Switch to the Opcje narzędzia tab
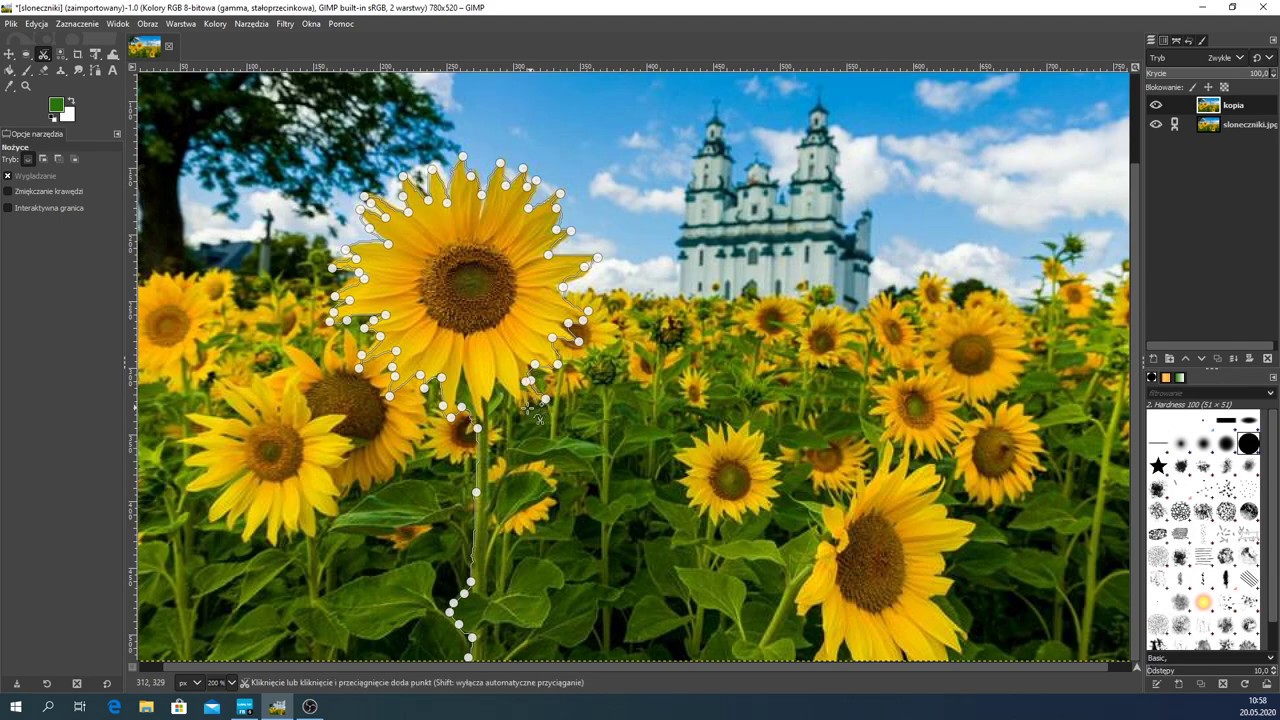 click(34, 134)
